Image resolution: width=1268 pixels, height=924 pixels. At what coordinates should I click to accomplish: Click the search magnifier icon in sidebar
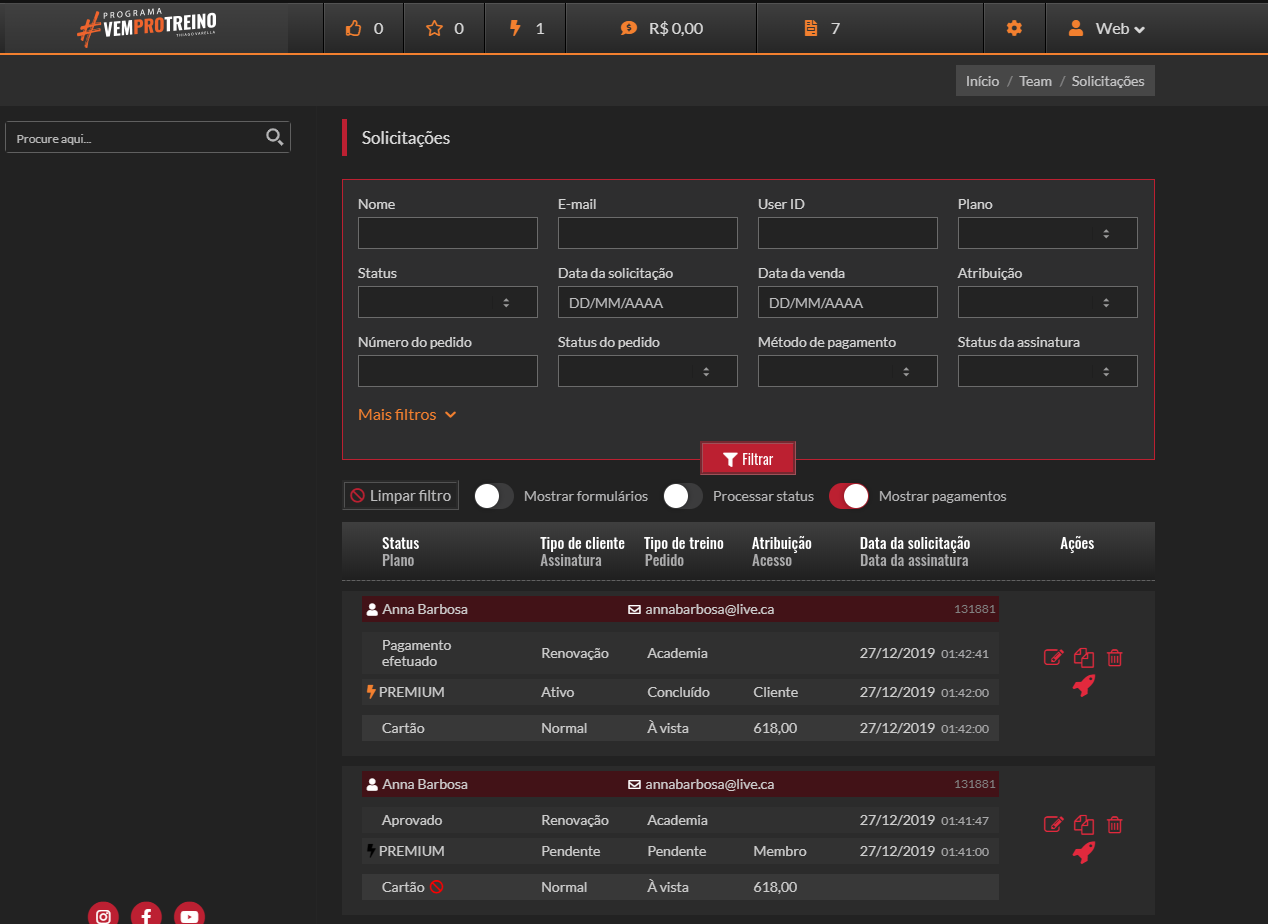click(274, 137)
